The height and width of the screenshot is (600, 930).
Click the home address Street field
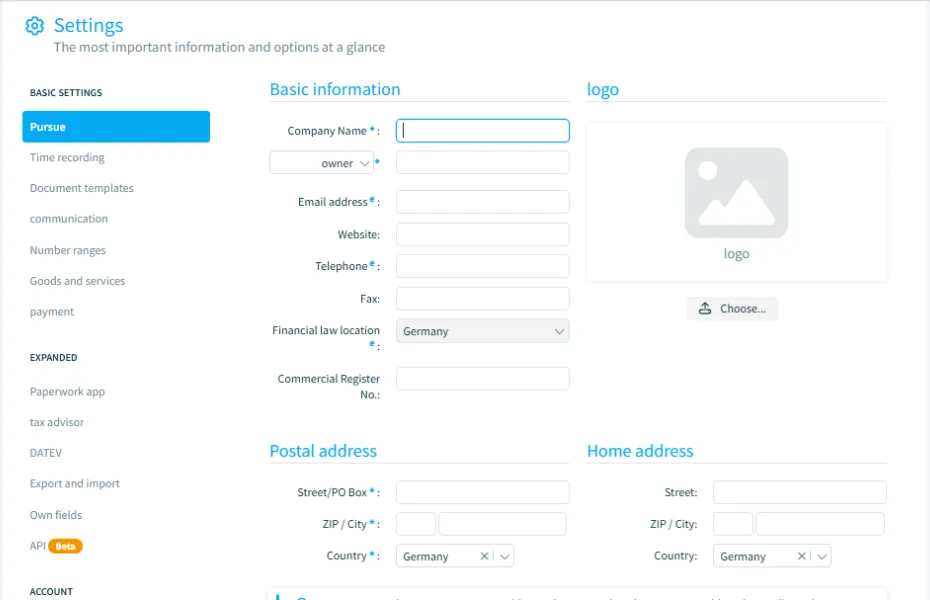[x=800, y=492]
